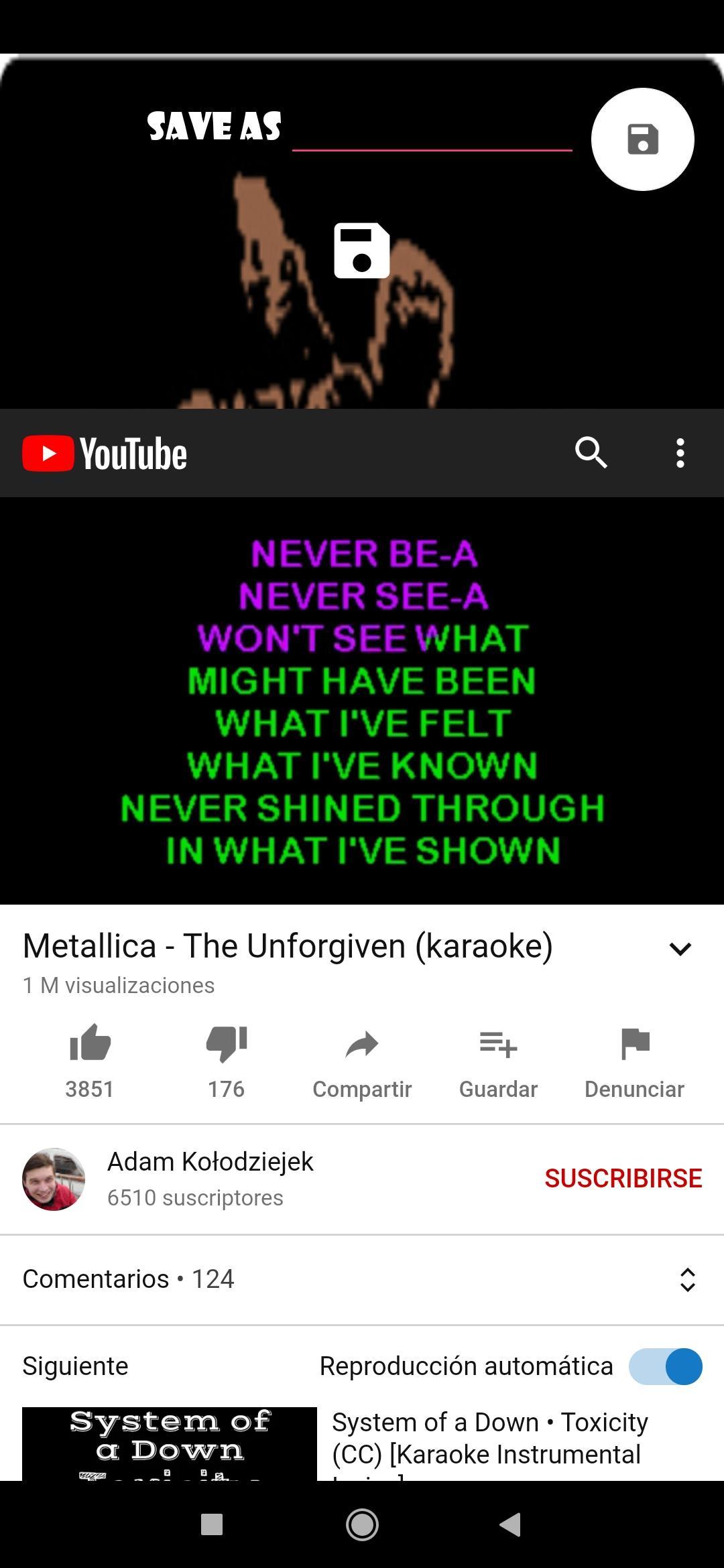Subscribe with SUSCRIBIRSE button
This screenshot has height=1568, width=724.
[x=623, y=1178]
